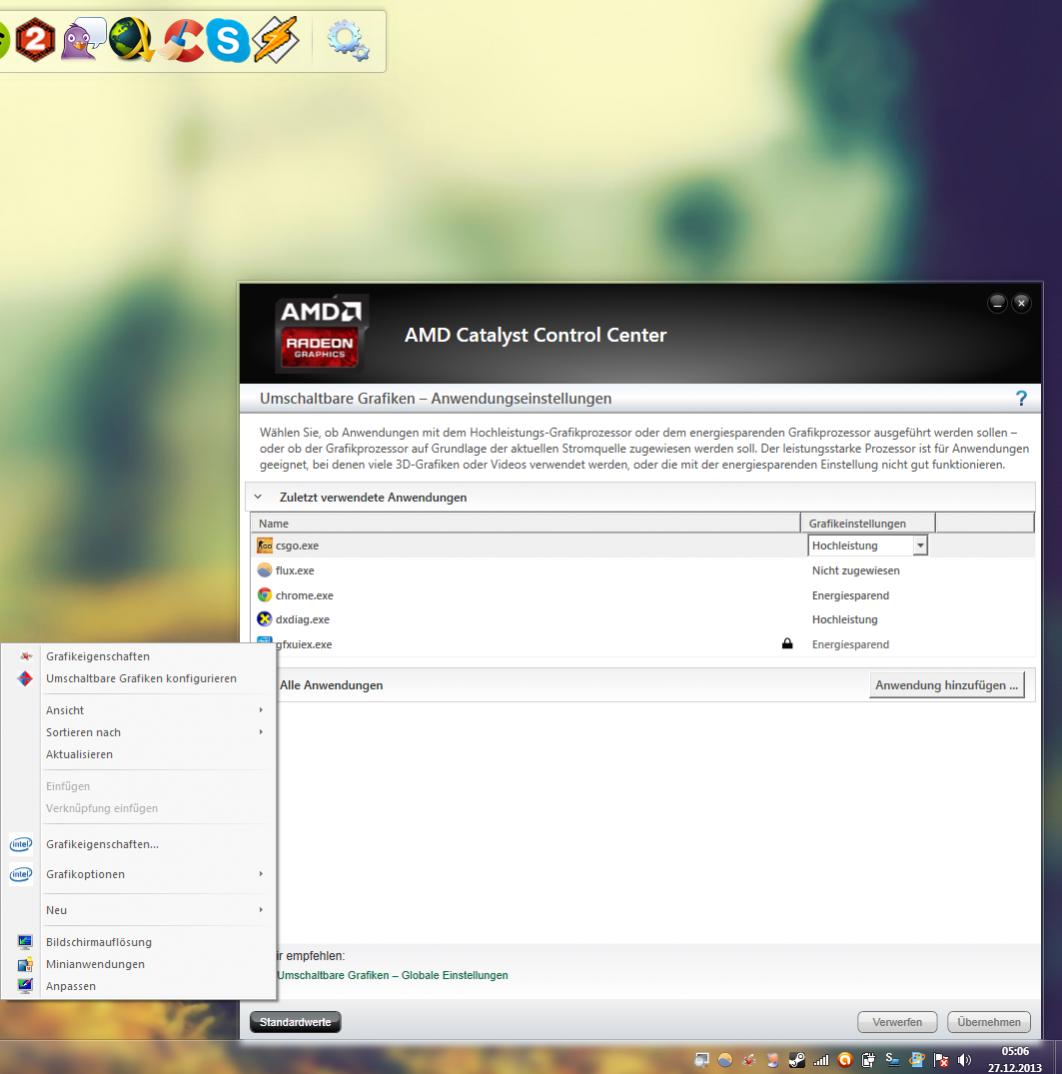Open Umschaltbare Grafiken – Globale Einstellungen link
The image size is (1062, 1074).
[x=393, y=975]
